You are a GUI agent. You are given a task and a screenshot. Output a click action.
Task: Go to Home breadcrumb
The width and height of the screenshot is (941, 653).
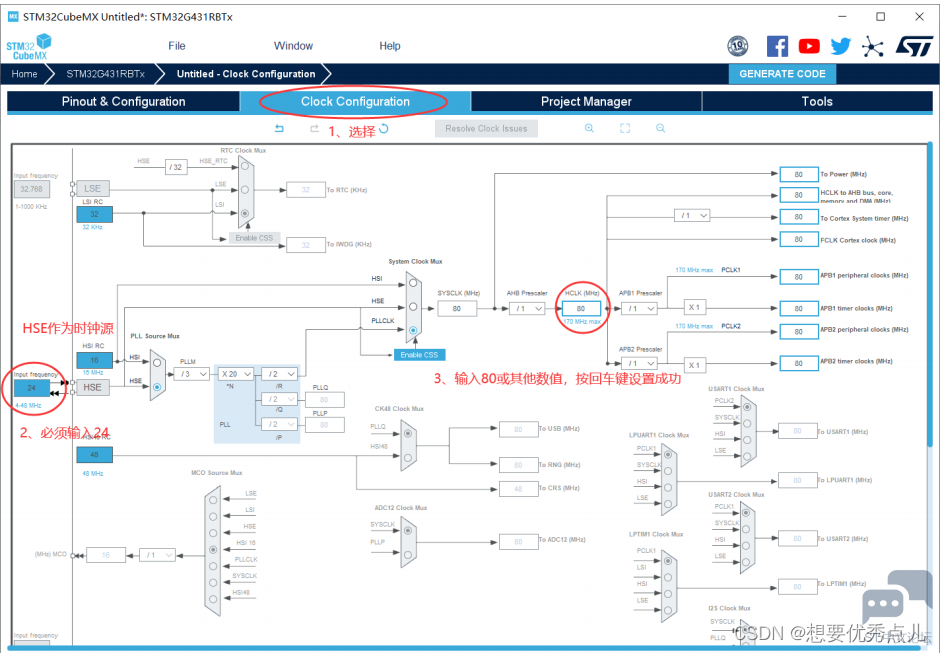point(24,74)
